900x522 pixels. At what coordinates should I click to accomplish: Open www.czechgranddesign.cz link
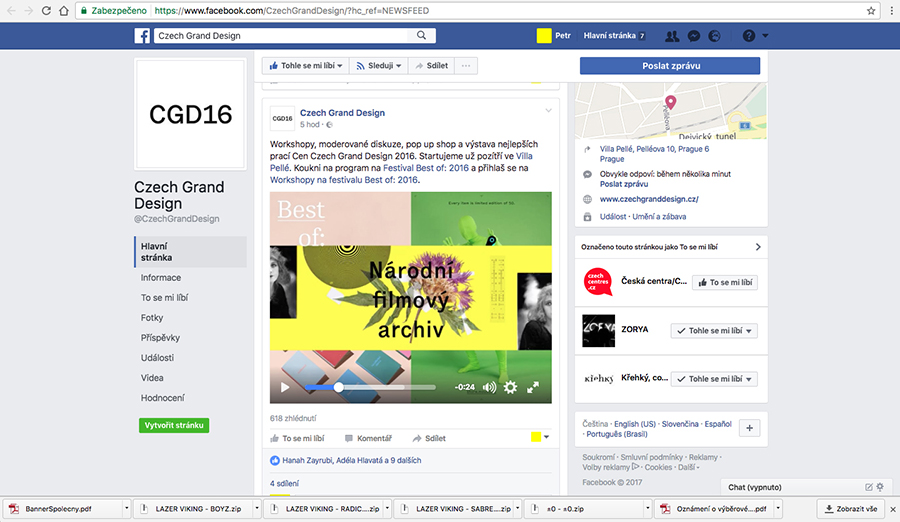649,199
